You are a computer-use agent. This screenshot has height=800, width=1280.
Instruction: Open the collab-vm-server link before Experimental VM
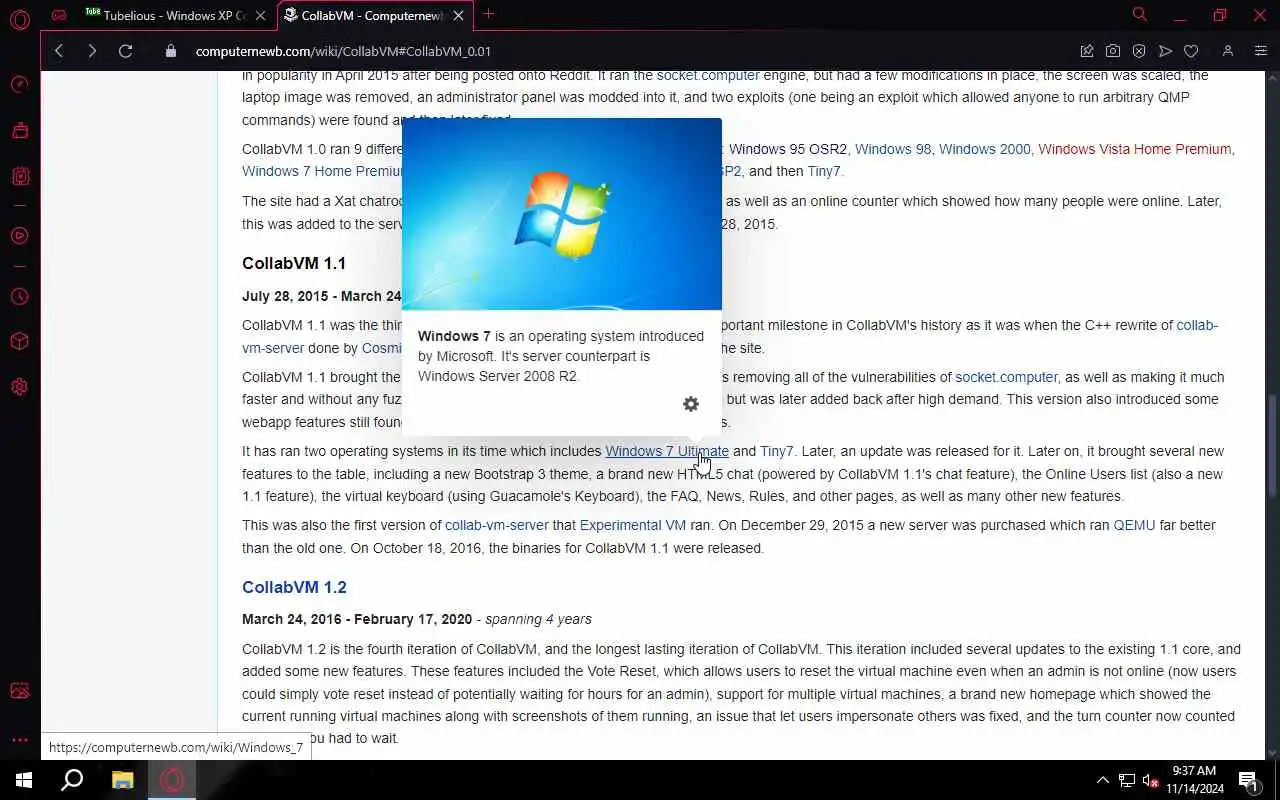click(x=497, y=525)
